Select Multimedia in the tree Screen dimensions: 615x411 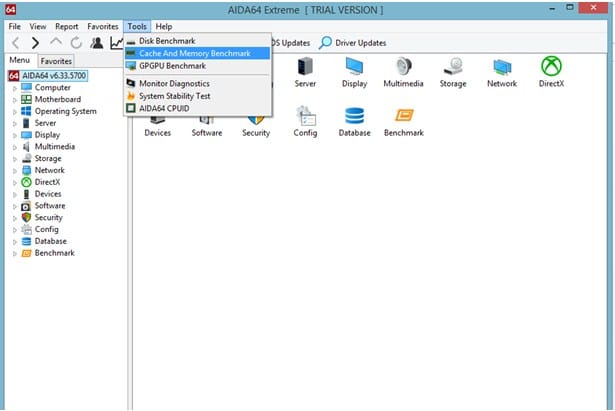pyautogui.click(x=55, y=147)
